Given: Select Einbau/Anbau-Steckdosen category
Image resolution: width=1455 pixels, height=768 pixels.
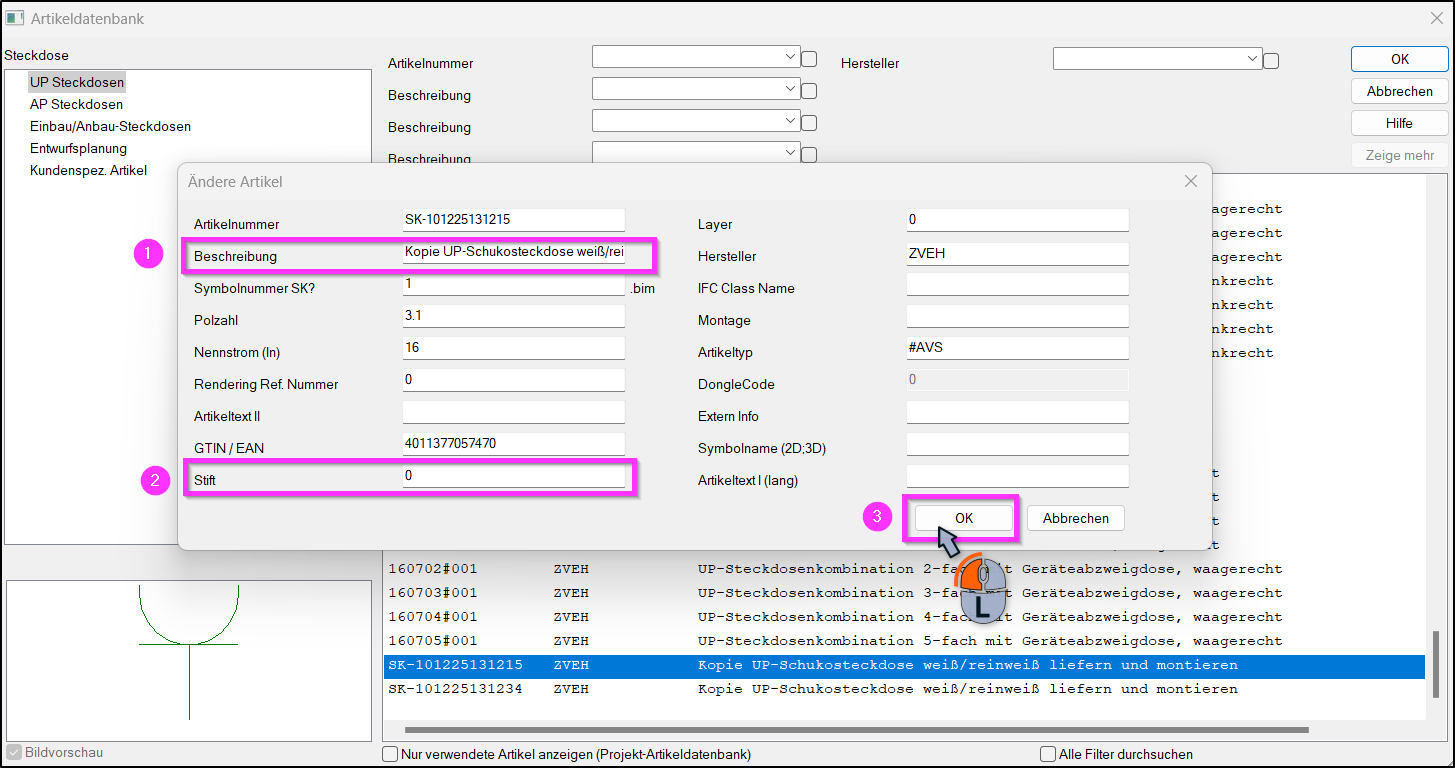Looking at the screenshot, I should coord(110,127).
